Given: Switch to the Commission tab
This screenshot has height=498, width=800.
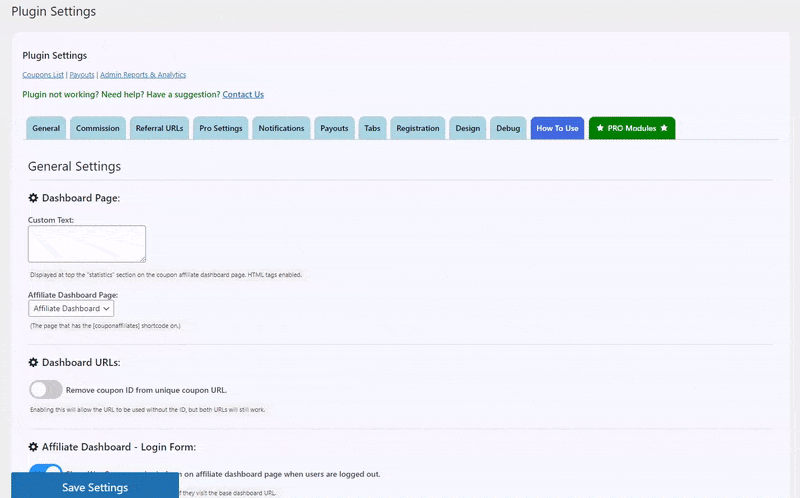Looking at the screenshot, I should (97, 128).
